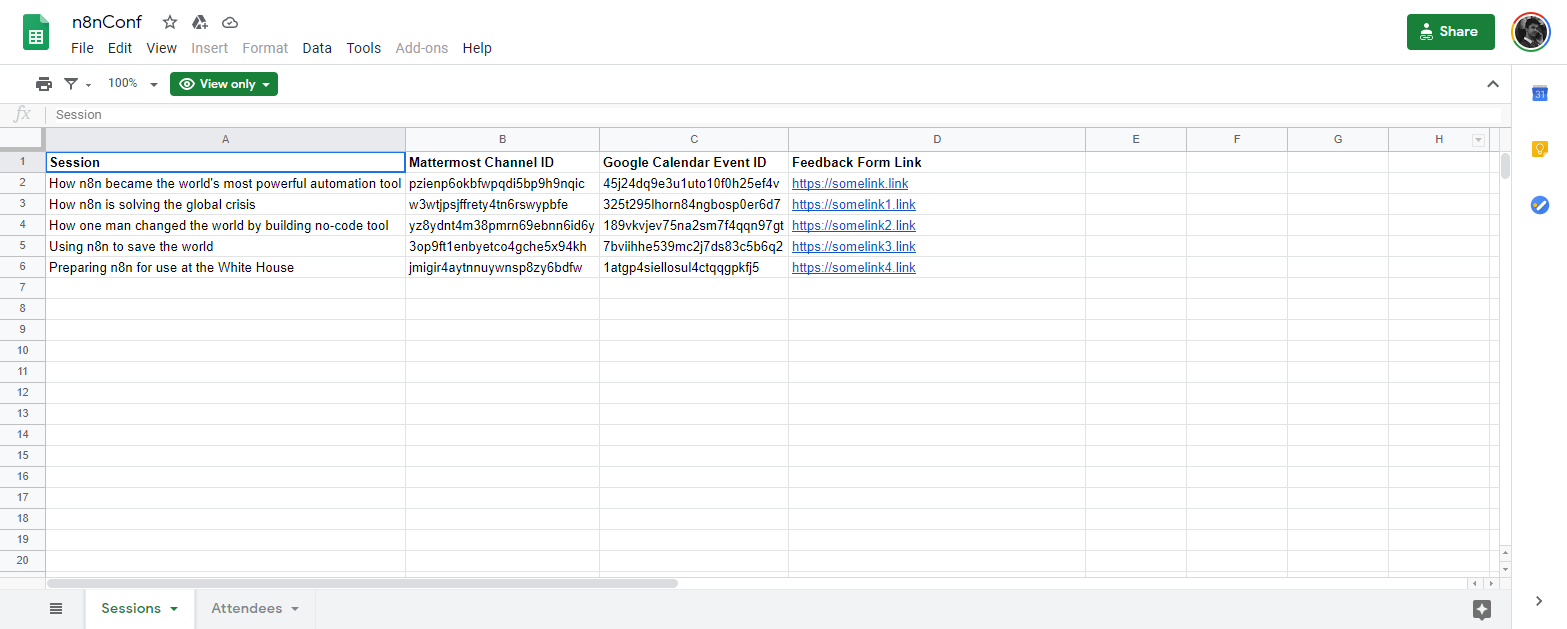
Task: Select cell 'Using n8n to save the world'
Action: point(225,246)
